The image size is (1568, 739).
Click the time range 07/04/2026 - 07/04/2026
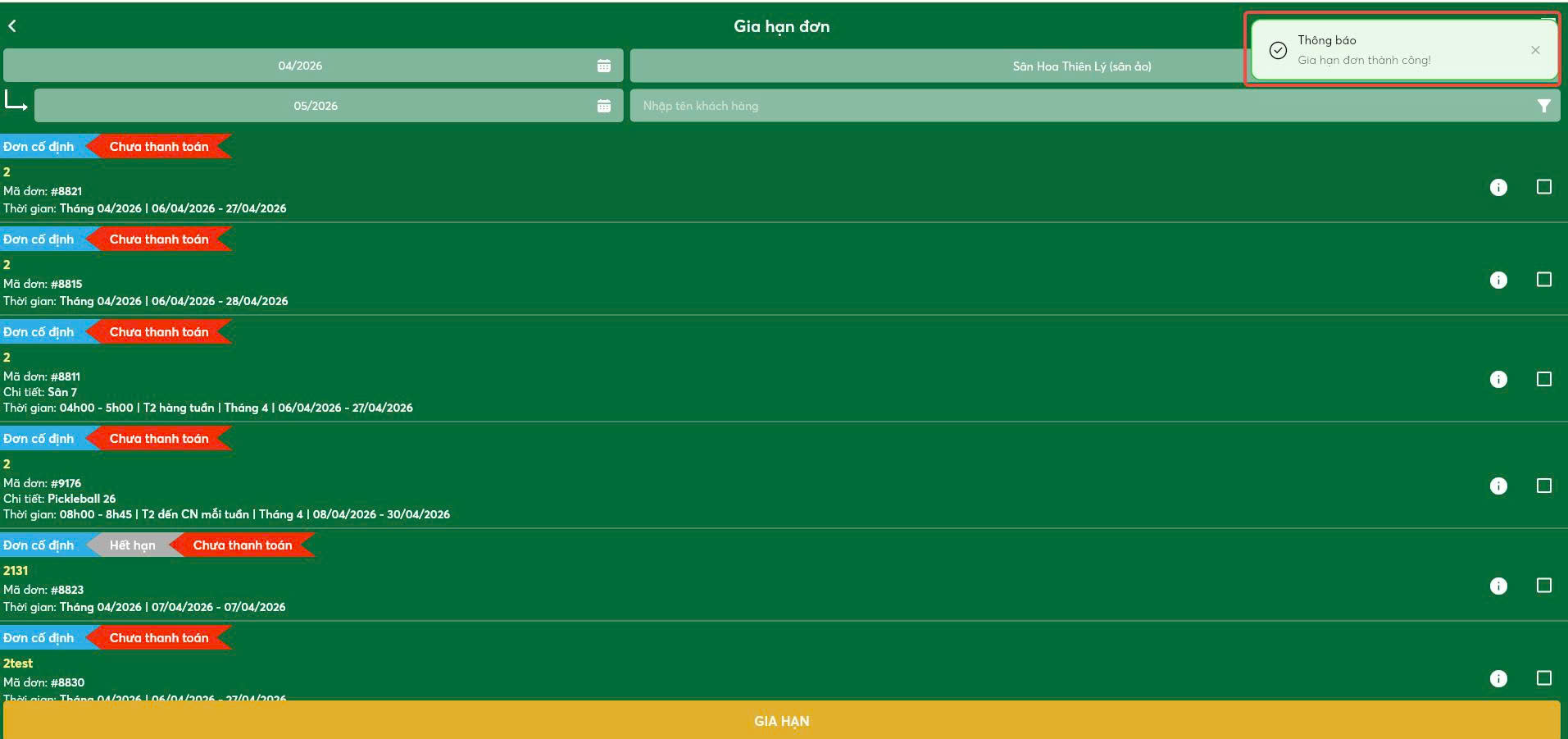click(x=219, y=607)
